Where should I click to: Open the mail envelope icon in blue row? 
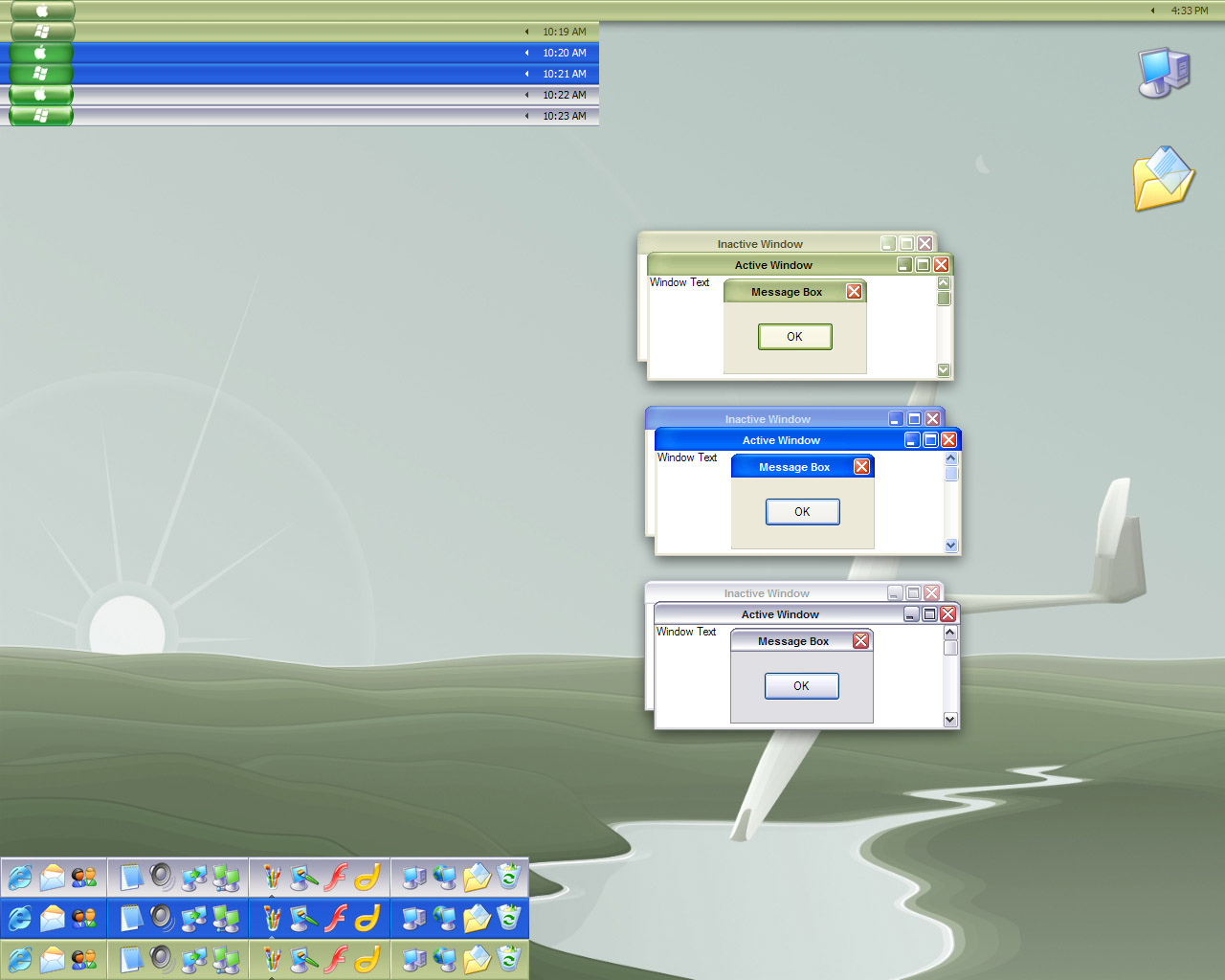click(x=53, y=918)
